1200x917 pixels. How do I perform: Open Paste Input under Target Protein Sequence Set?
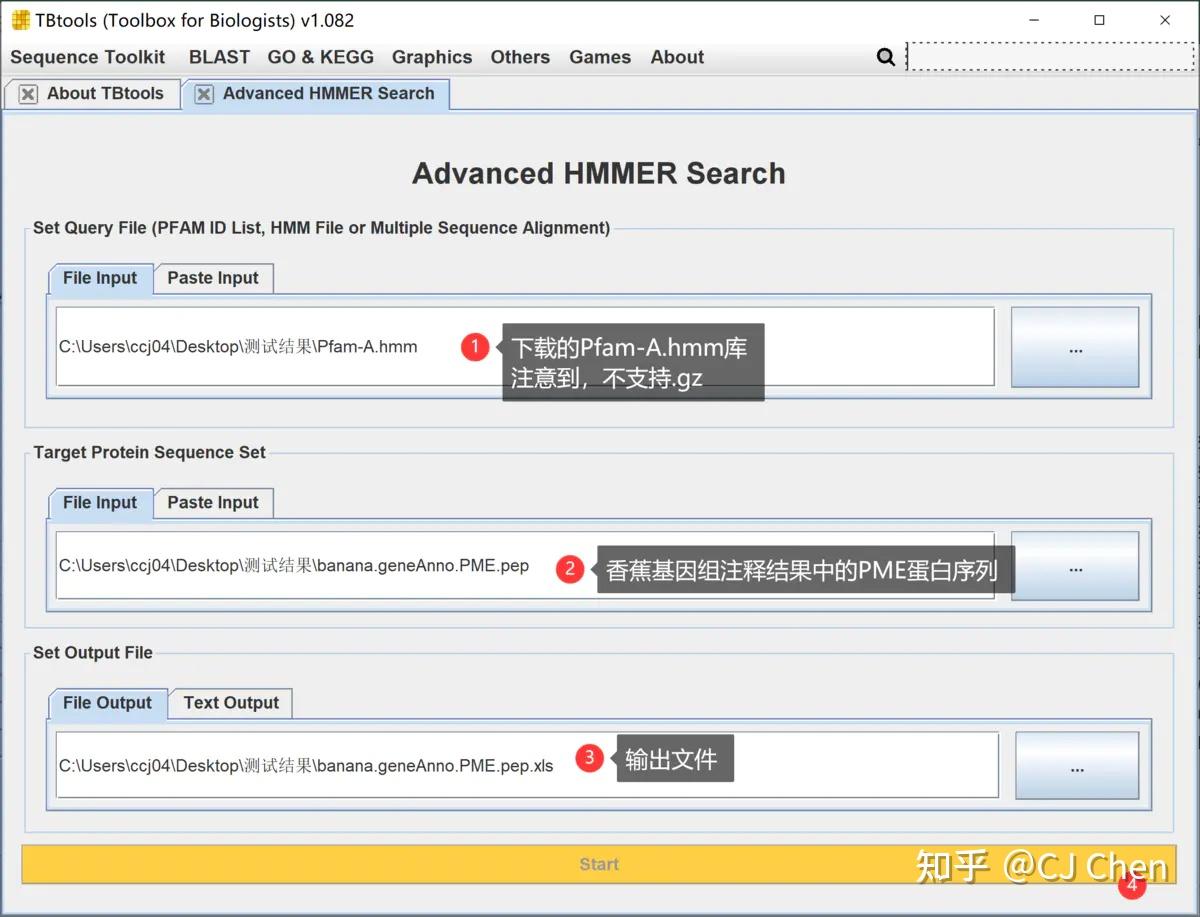[213, 502]
